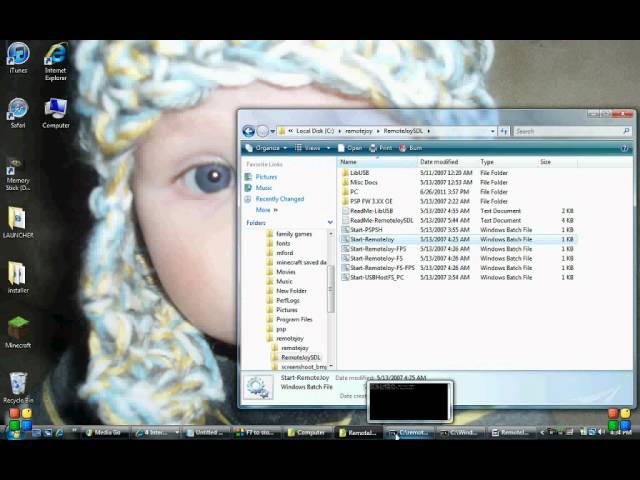Select the Misc Docs folder
The width and height of the screenshot is (640, 480).
pyautogui.click(x=359, y=182)
